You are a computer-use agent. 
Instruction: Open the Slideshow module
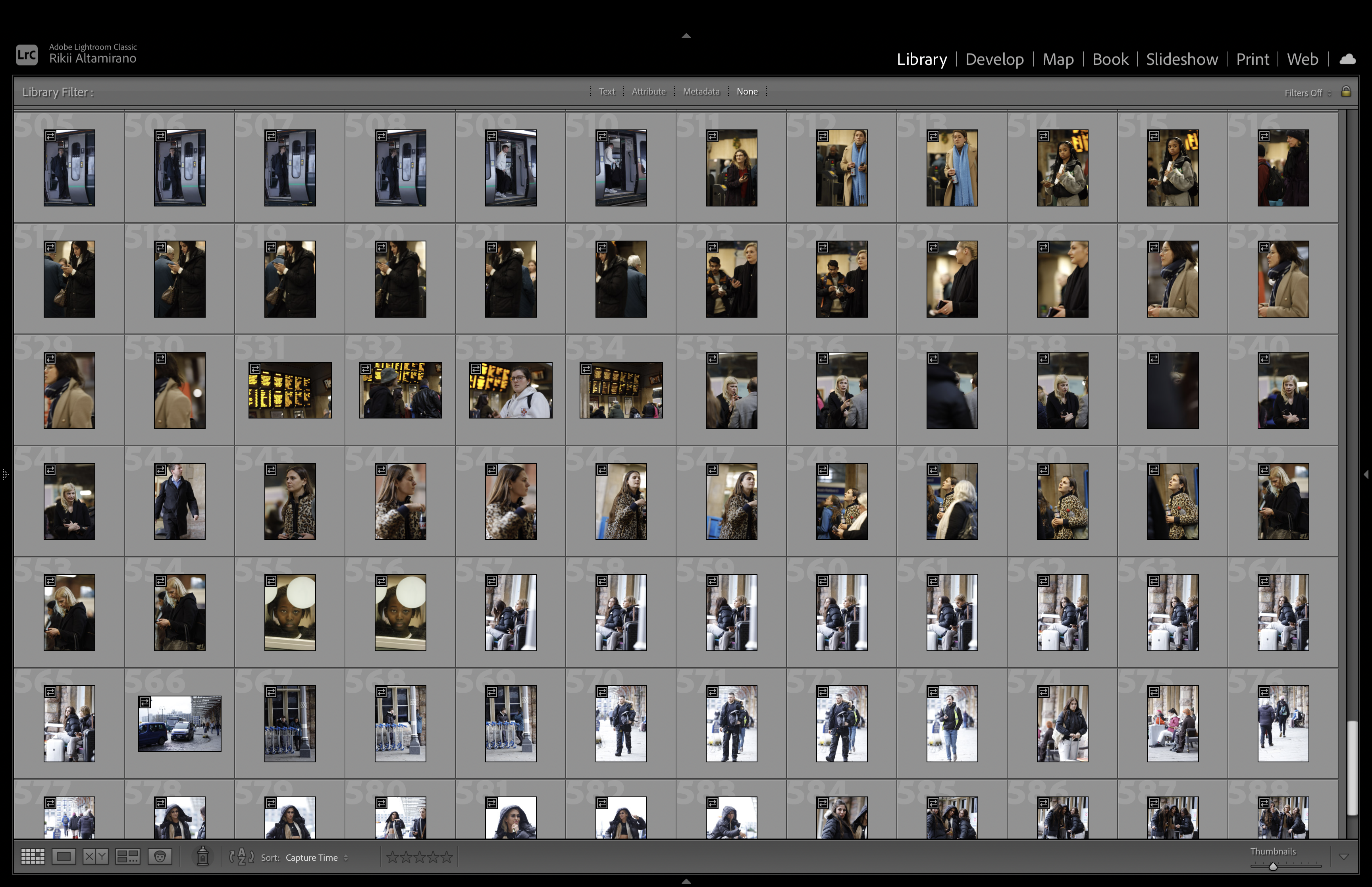click(1181, 59)
